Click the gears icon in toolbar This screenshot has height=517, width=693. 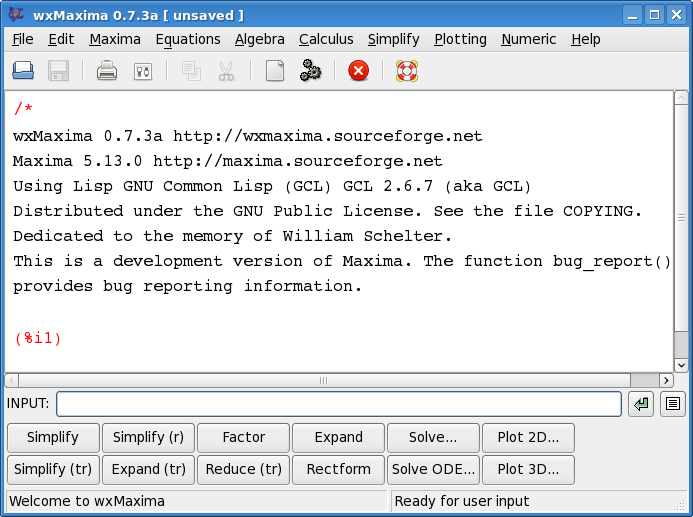(310, 71)
